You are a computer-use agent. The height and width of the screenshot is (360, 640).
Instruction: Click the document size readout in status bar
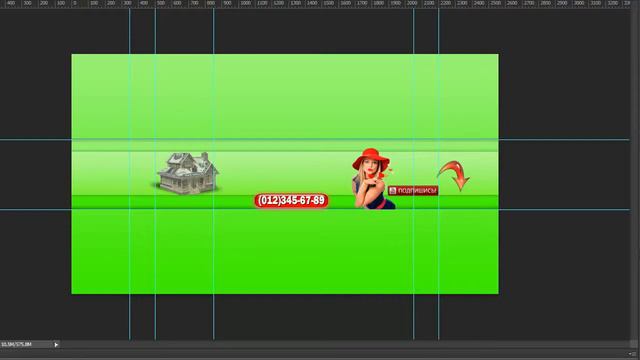point(17,345)
